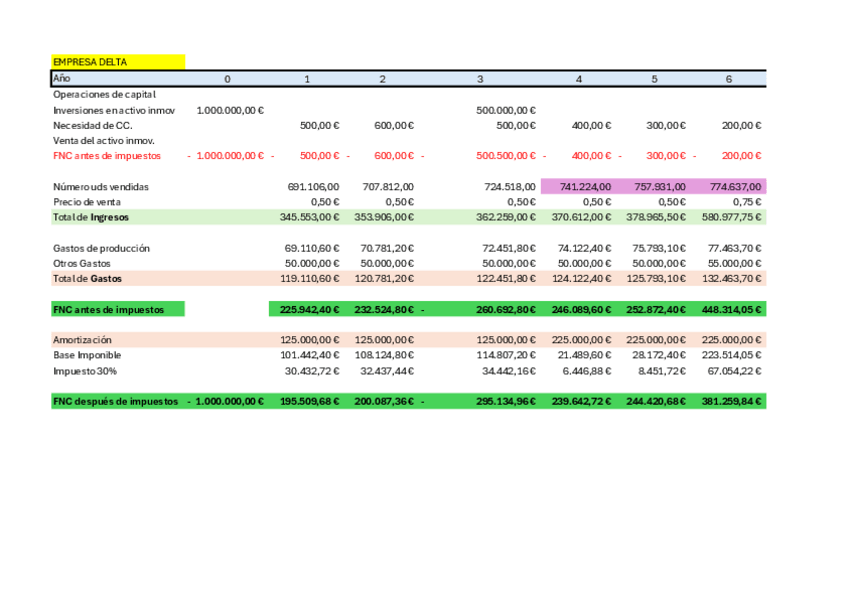Image resolution: width=848 pixels, height=599 pixels.
Task: Select total income 378.965,50 €
Action: (656, 217)
